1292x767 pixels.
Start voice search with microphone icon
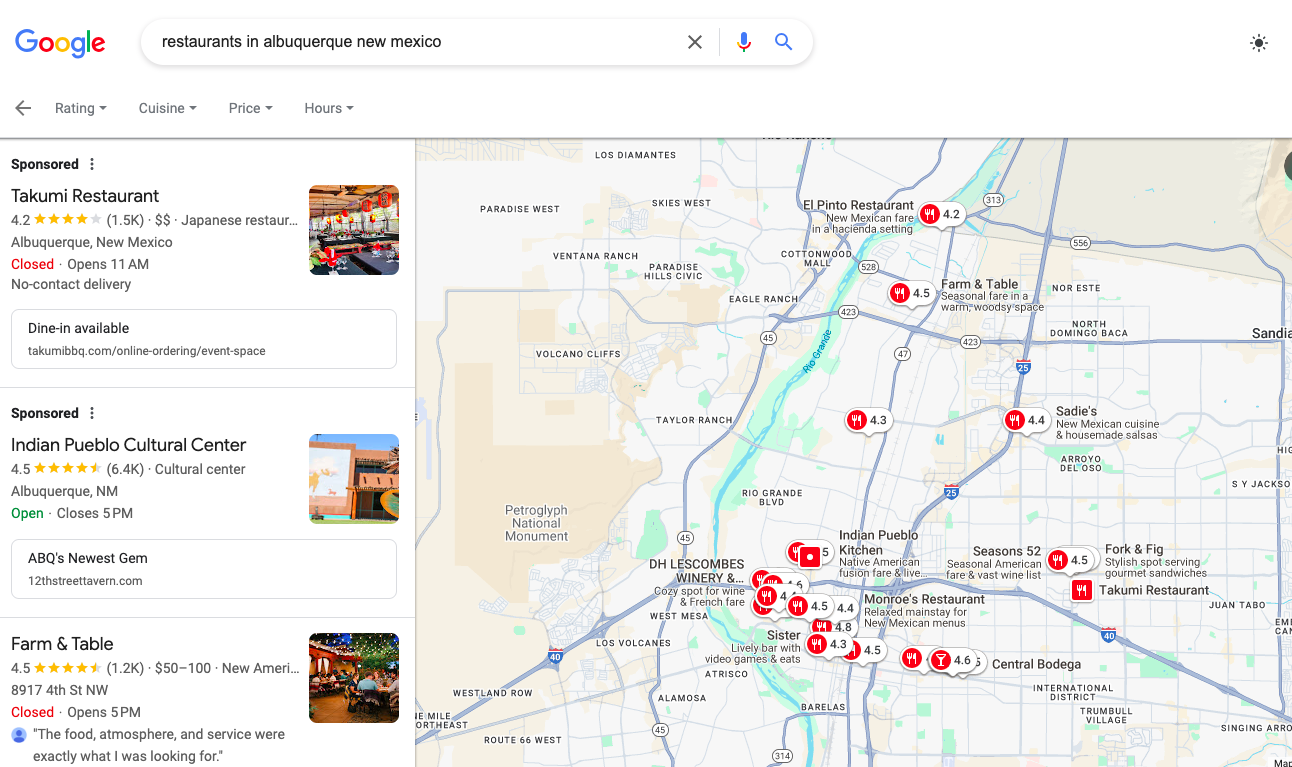[x=744, y=42]
